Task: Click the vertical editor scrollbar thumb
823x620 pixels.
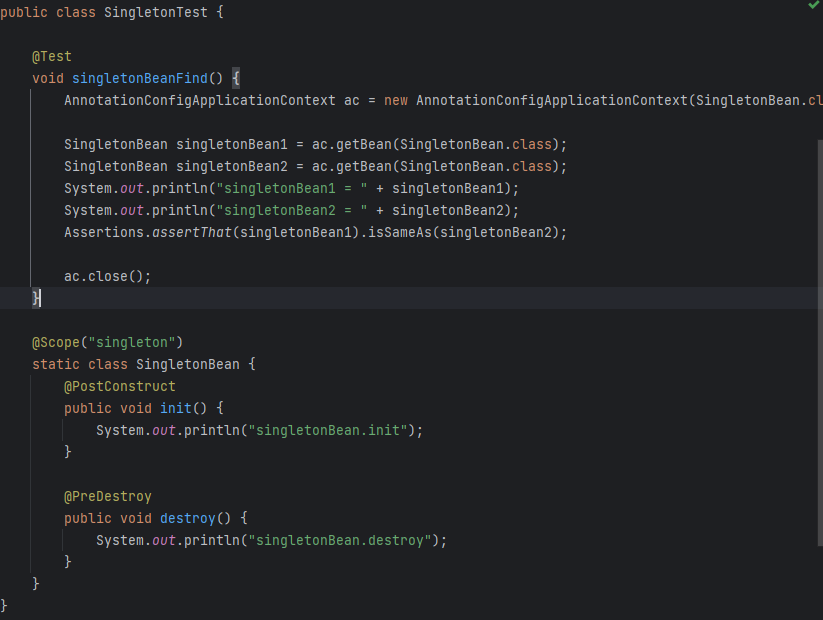Action: (x=820, y=343)
